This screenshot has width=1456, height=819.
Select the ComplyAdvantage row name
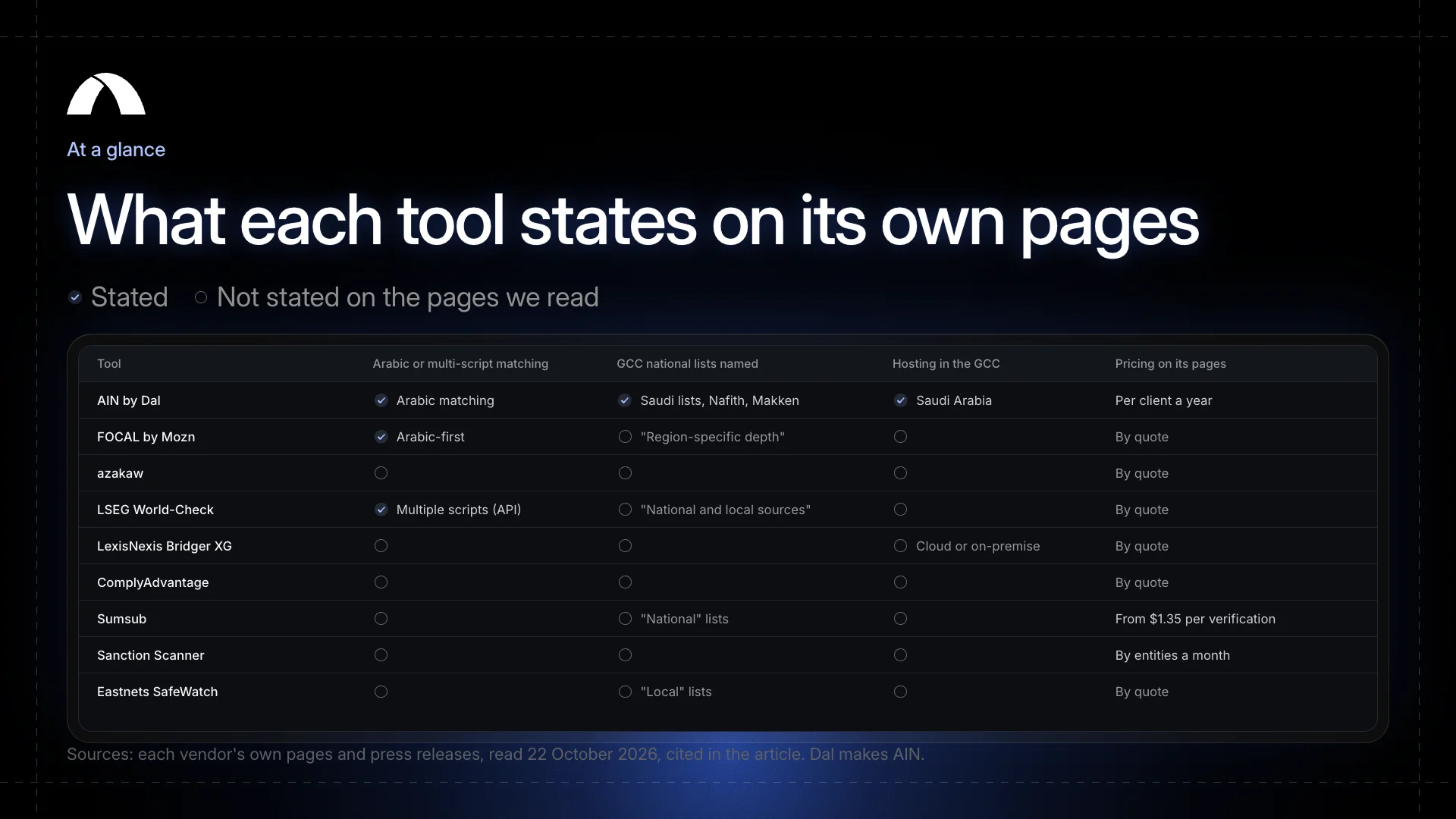(152, 582)
